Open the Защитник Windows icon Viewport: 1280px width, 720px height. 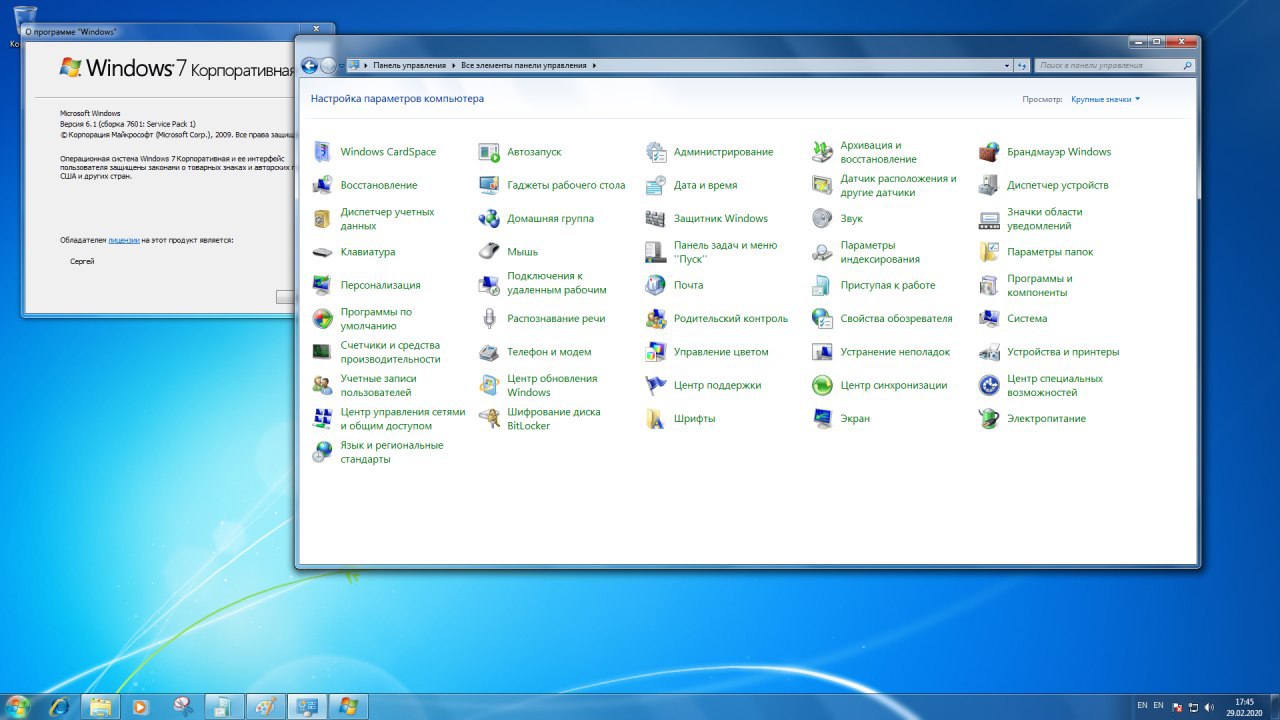click(656, 219)
